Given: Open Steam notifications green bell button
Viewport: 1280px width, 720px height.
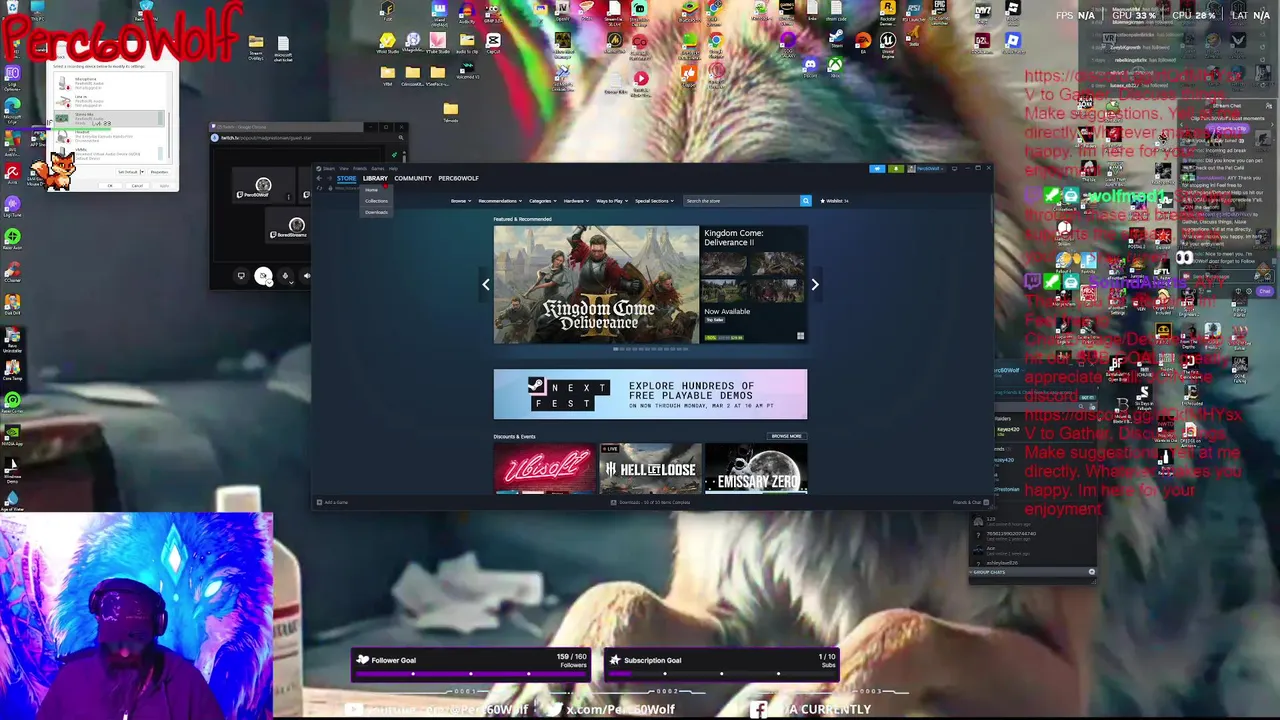Looking at the screenshot, I should 896,169.
